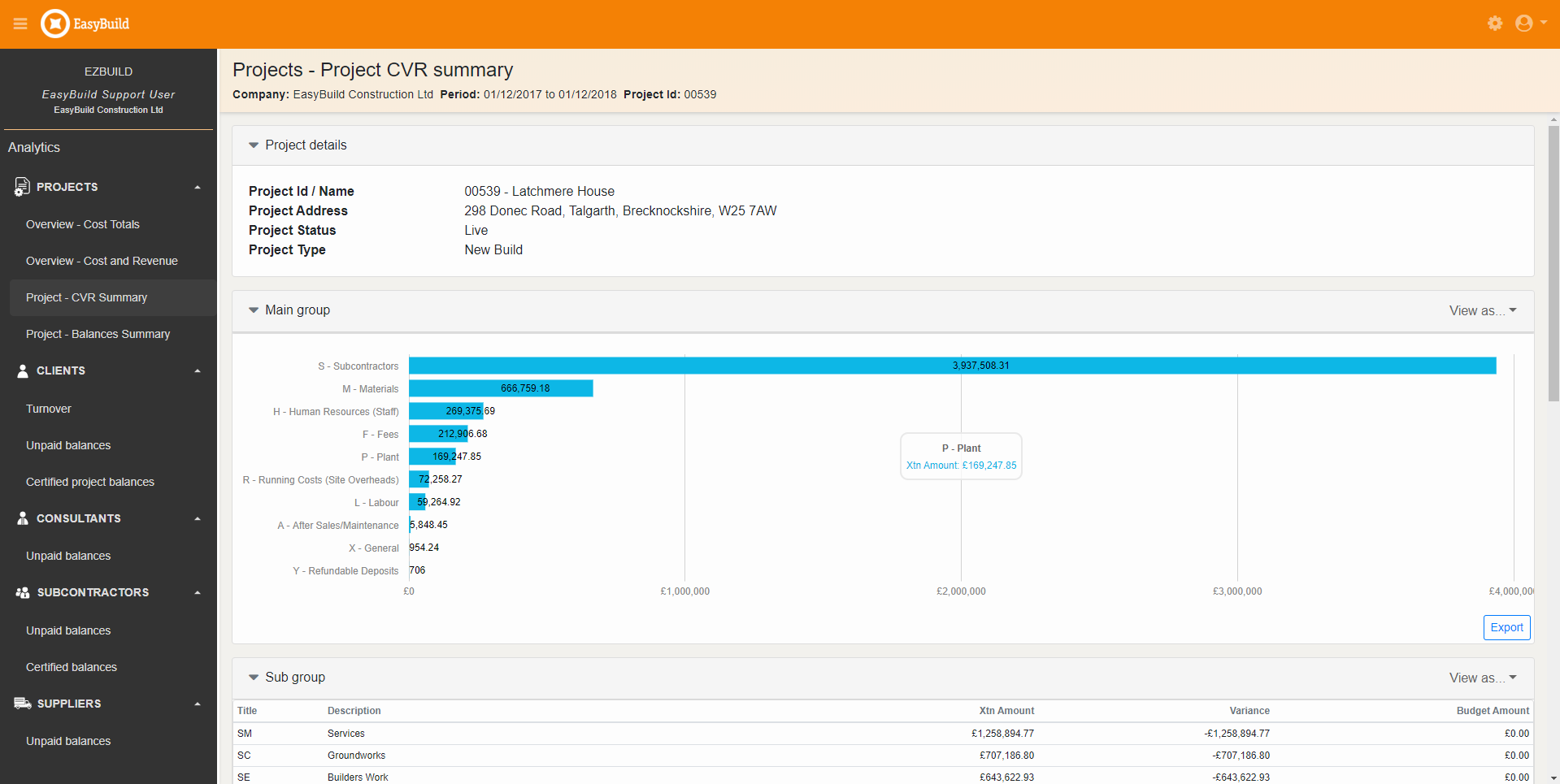
Task: Open Overview - Cost Totals page
Action: pos(83,224)
